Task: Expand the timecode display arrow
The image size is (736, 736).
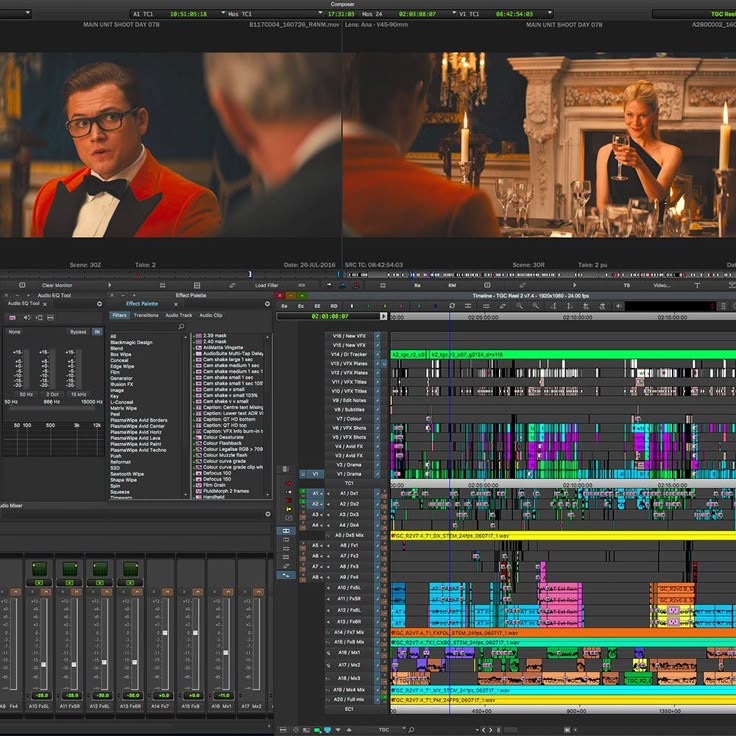Action: pyautogui.click(x=383, y=316)
